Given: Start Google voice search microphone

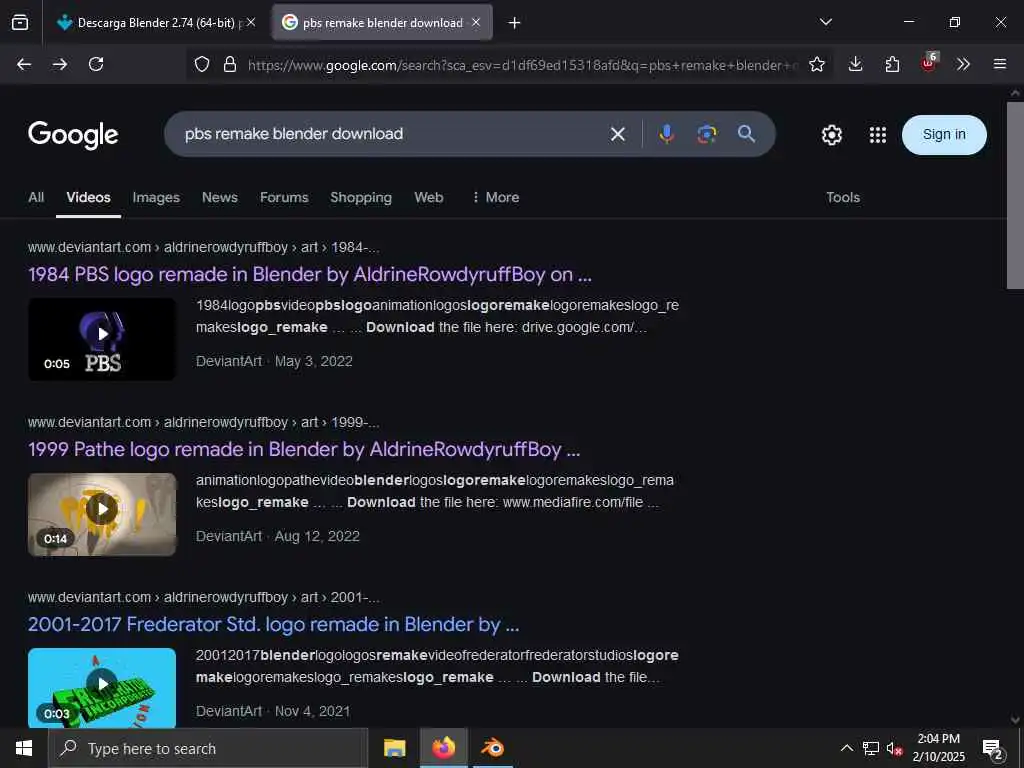Looking at the screenshot, I should tap(667, 134).
